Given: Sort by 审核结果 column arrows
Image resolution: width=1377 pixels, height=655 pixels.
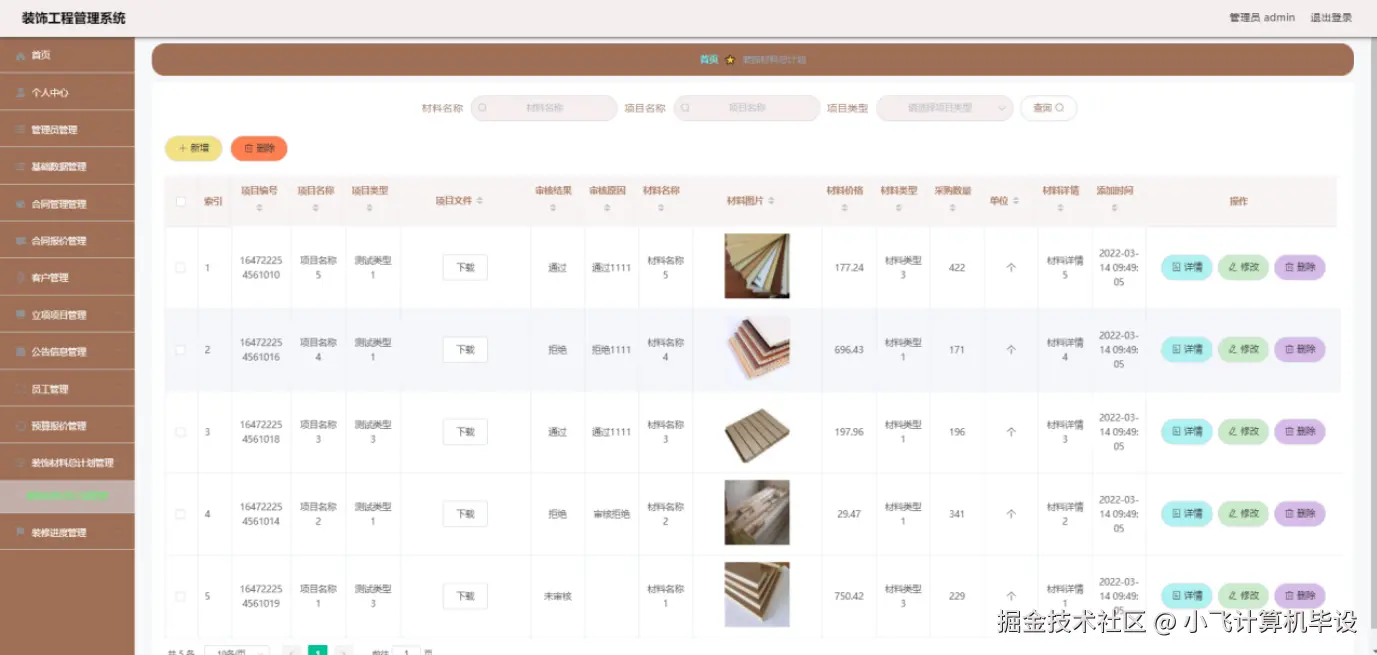Looking at the screenshot, I should click(553, 208).
